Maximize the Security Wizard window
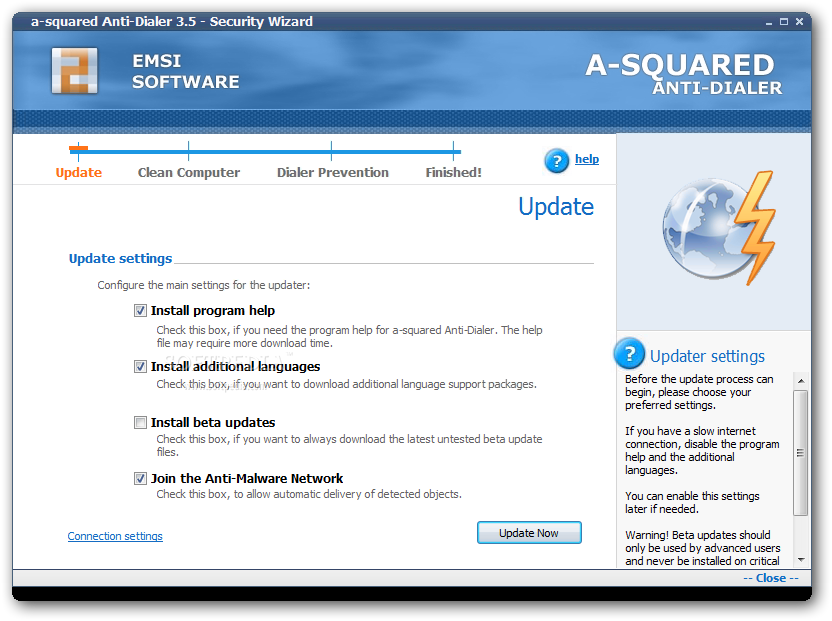 tap(784, 22)
